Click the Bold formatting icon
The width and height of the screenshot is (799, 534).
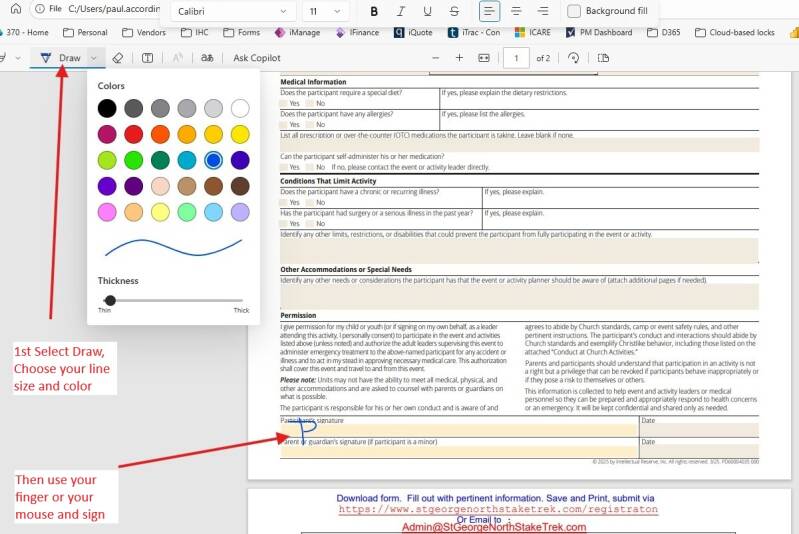374,11
